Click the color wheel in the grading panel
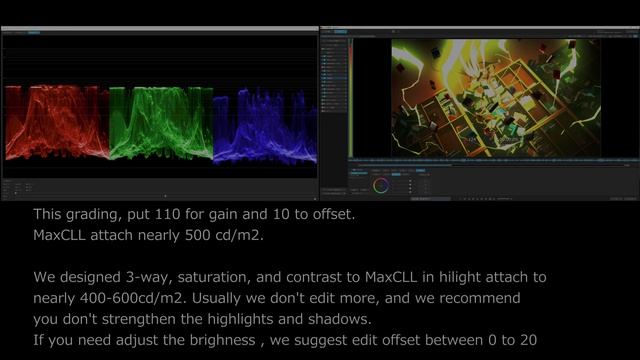Screen dimensions: 640x360 point(380,186)
